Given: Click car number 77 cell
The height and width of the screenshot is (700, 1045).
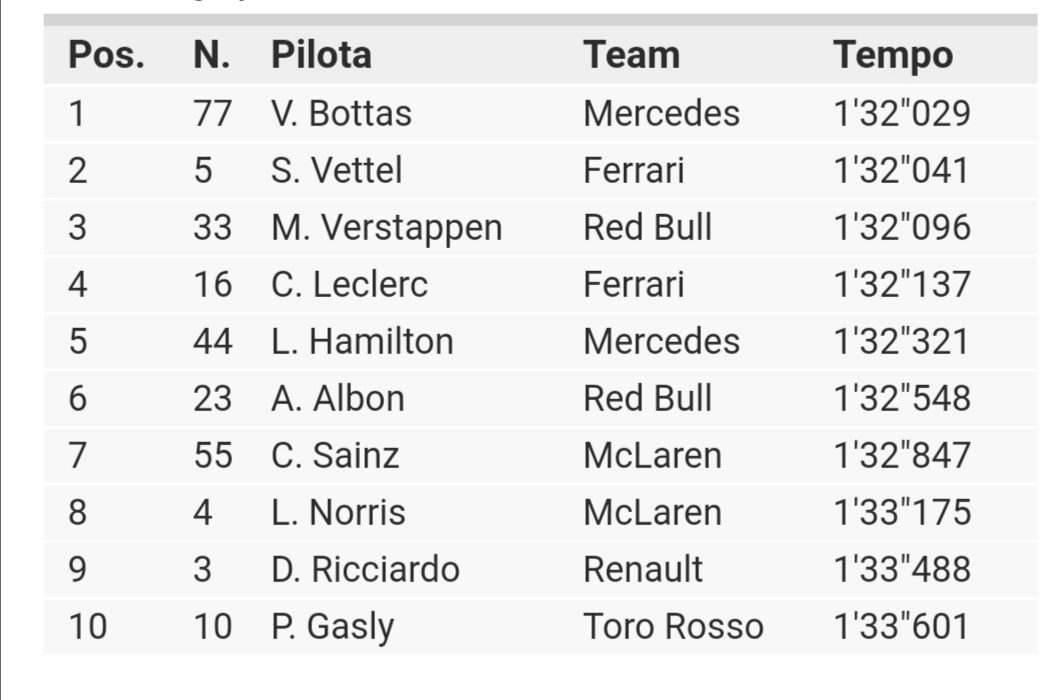Looking at the screenshot, I should (x=213, y=113).
